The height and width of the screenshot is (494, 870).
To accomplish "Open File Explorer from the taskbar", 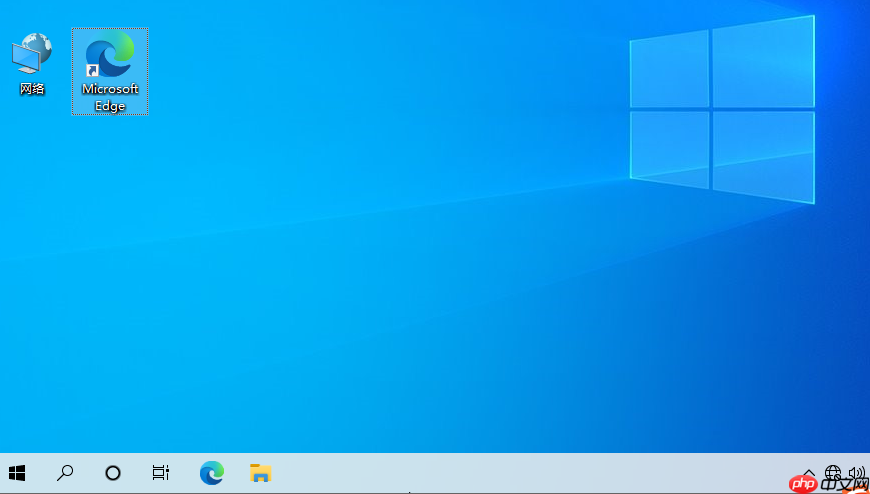I will [x=260, y=473].
